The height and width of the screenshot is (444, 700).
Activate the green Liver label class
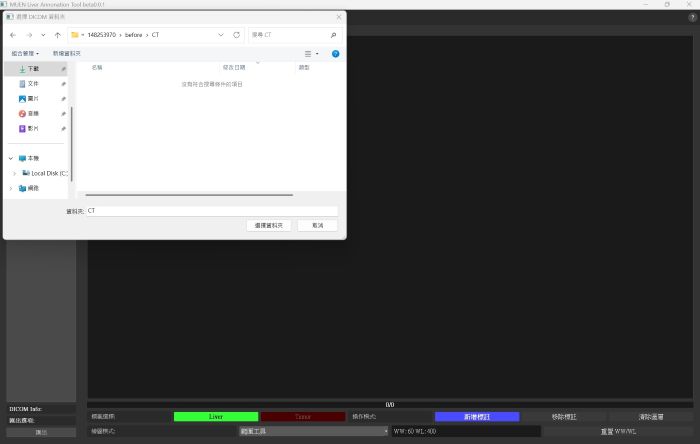tap(216, 416)
